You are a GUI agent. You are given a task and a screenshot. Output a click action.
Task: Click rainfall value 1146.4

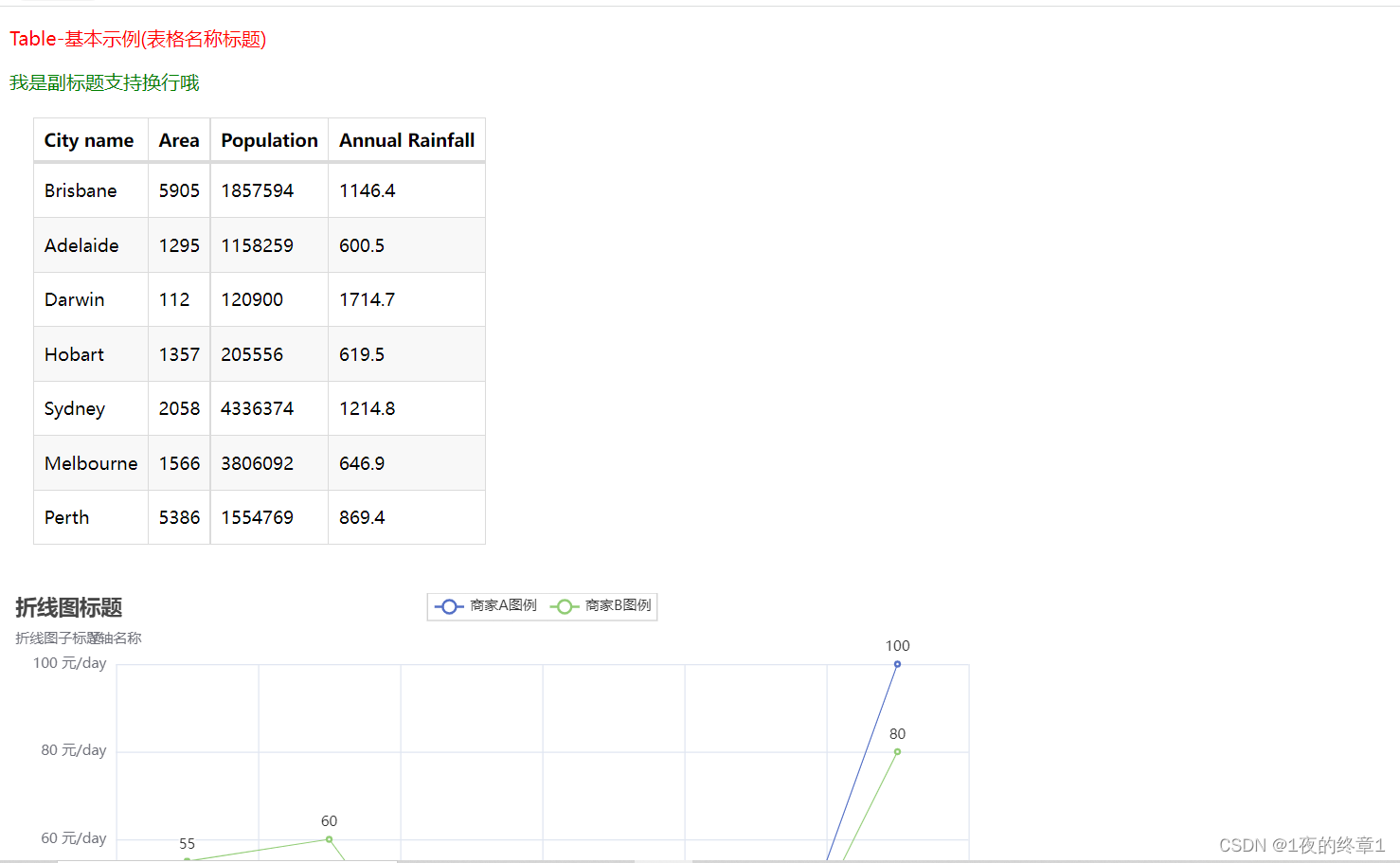[x=407, y=190]
